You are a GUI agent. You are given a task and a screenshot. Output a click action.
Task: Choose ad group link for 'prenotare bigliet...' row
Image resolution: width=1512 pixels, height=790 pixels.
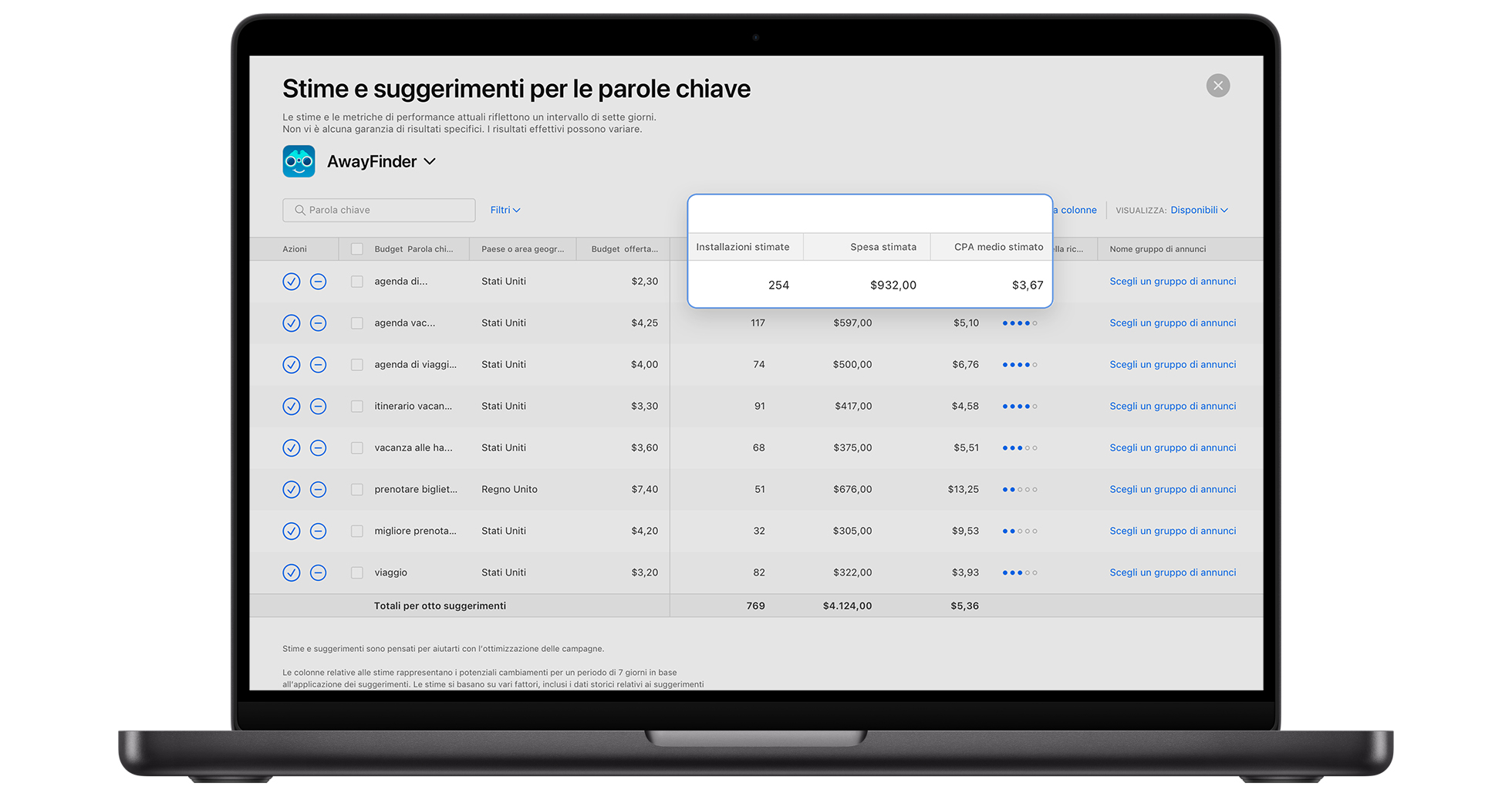[1173, 489]
